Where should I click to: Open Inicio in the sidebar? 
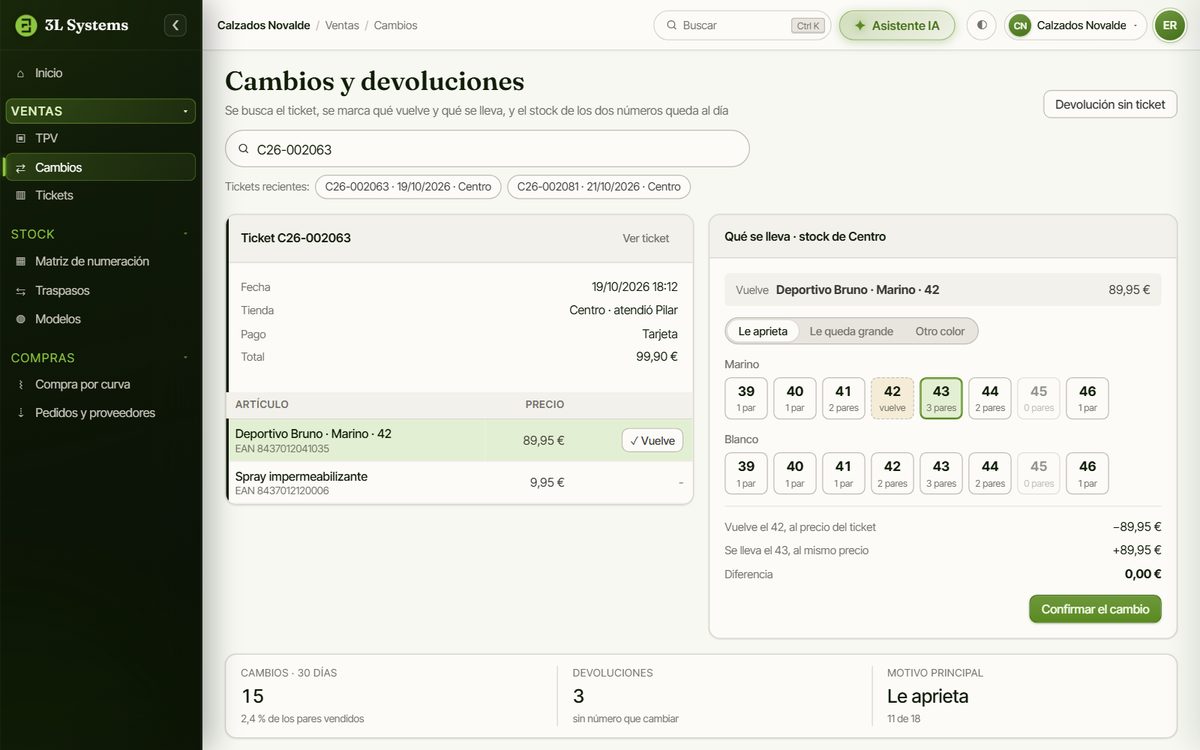(99, 73)
